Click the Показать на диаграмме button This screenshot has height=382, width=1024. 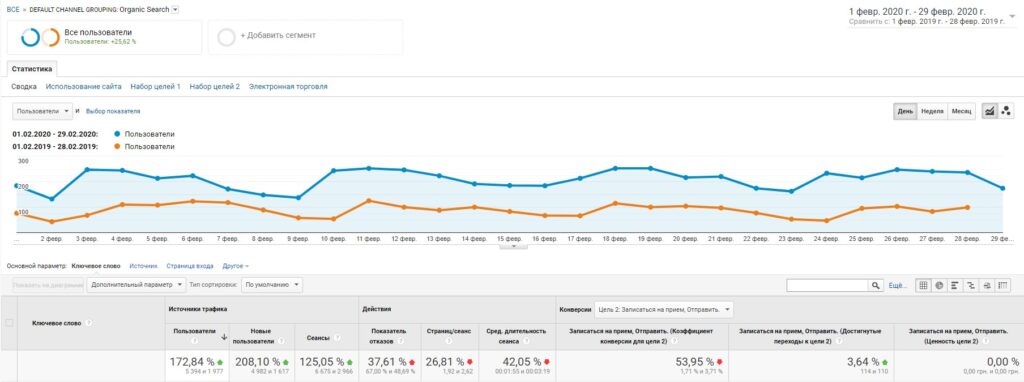(x=48, y=285)
